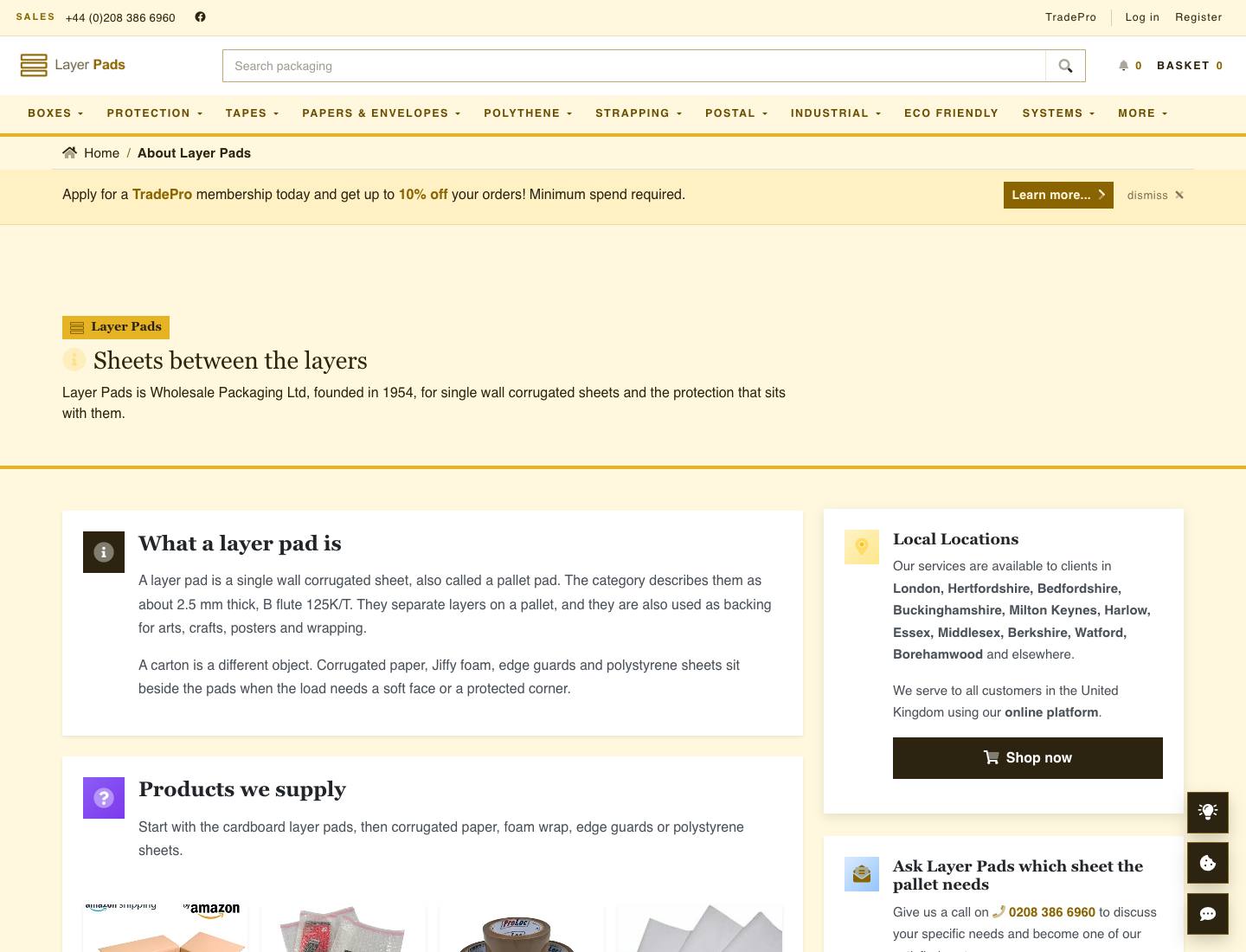
Task: Click the Layer Pads logo
Action: [73, 65]
